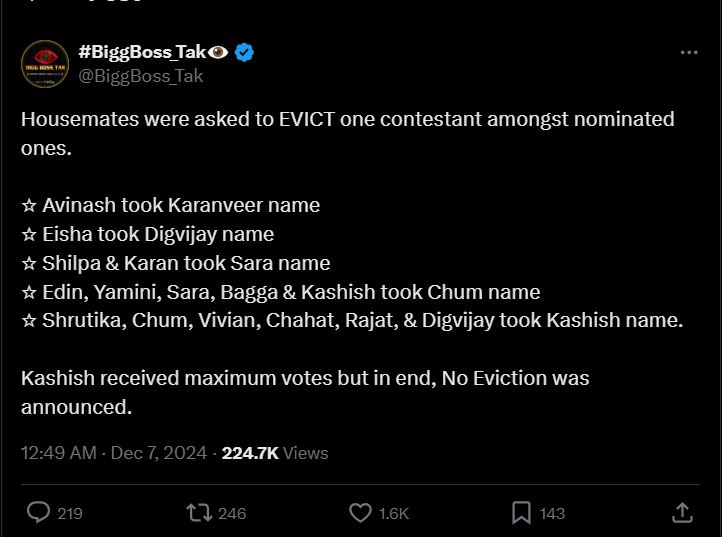Image resolution: width=722 pixels, height=537 pixels.
Task: Click the #BiggBoss_Tak display name
Action: pos(141,53)
